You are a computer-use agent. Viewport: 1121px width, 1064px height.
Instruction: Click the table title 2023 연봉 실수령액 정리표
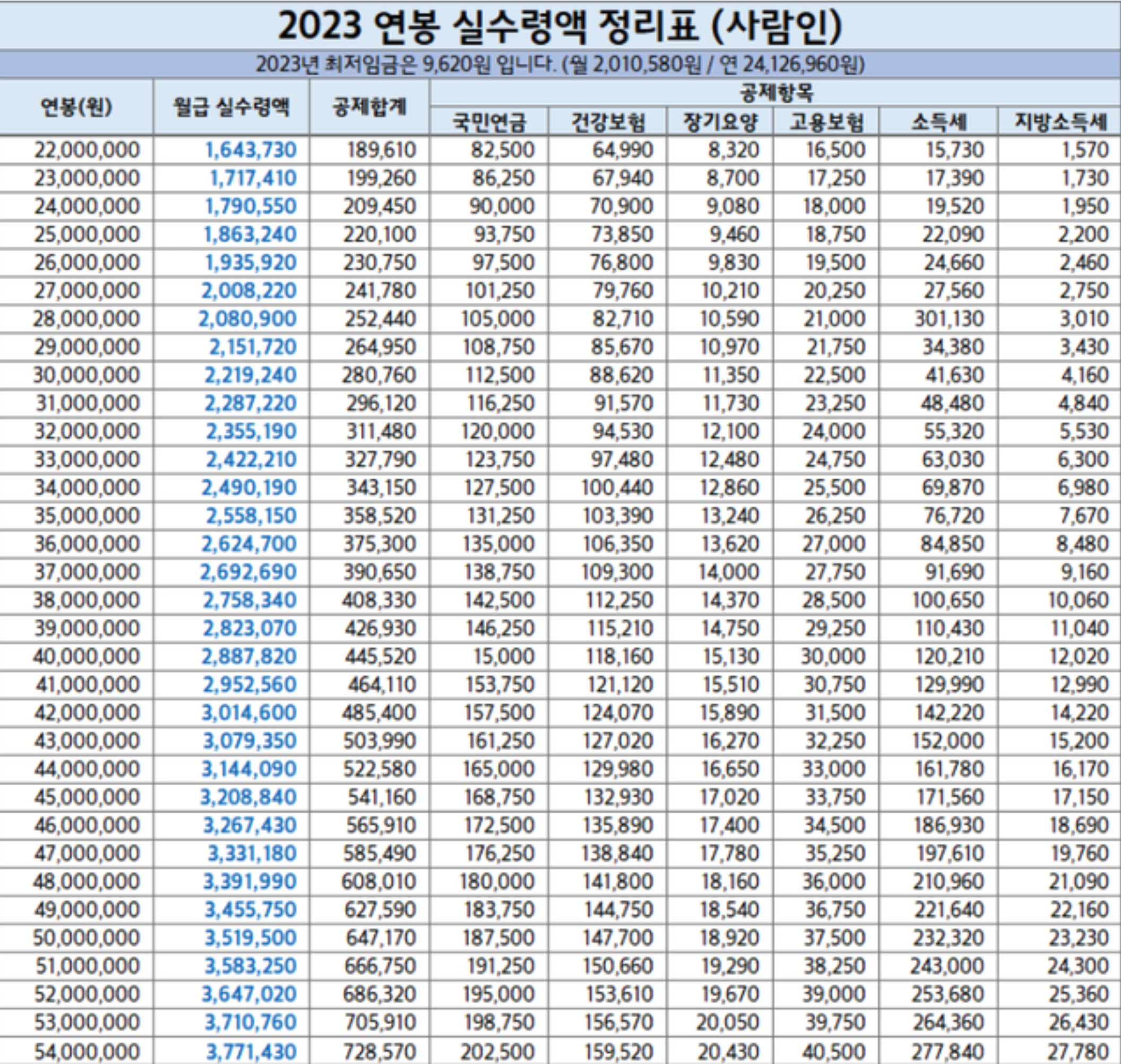pos(560,25)
